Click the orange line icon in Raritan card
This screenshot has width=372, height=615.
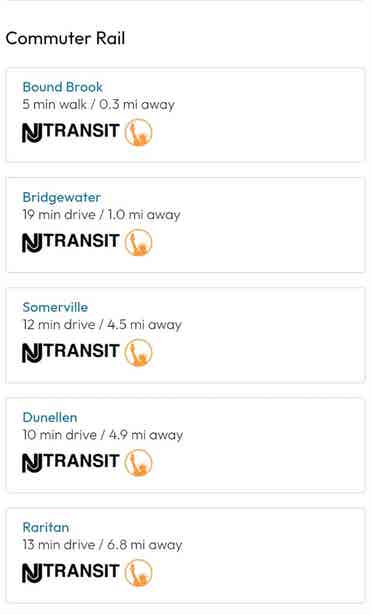[x=138, y=573]
